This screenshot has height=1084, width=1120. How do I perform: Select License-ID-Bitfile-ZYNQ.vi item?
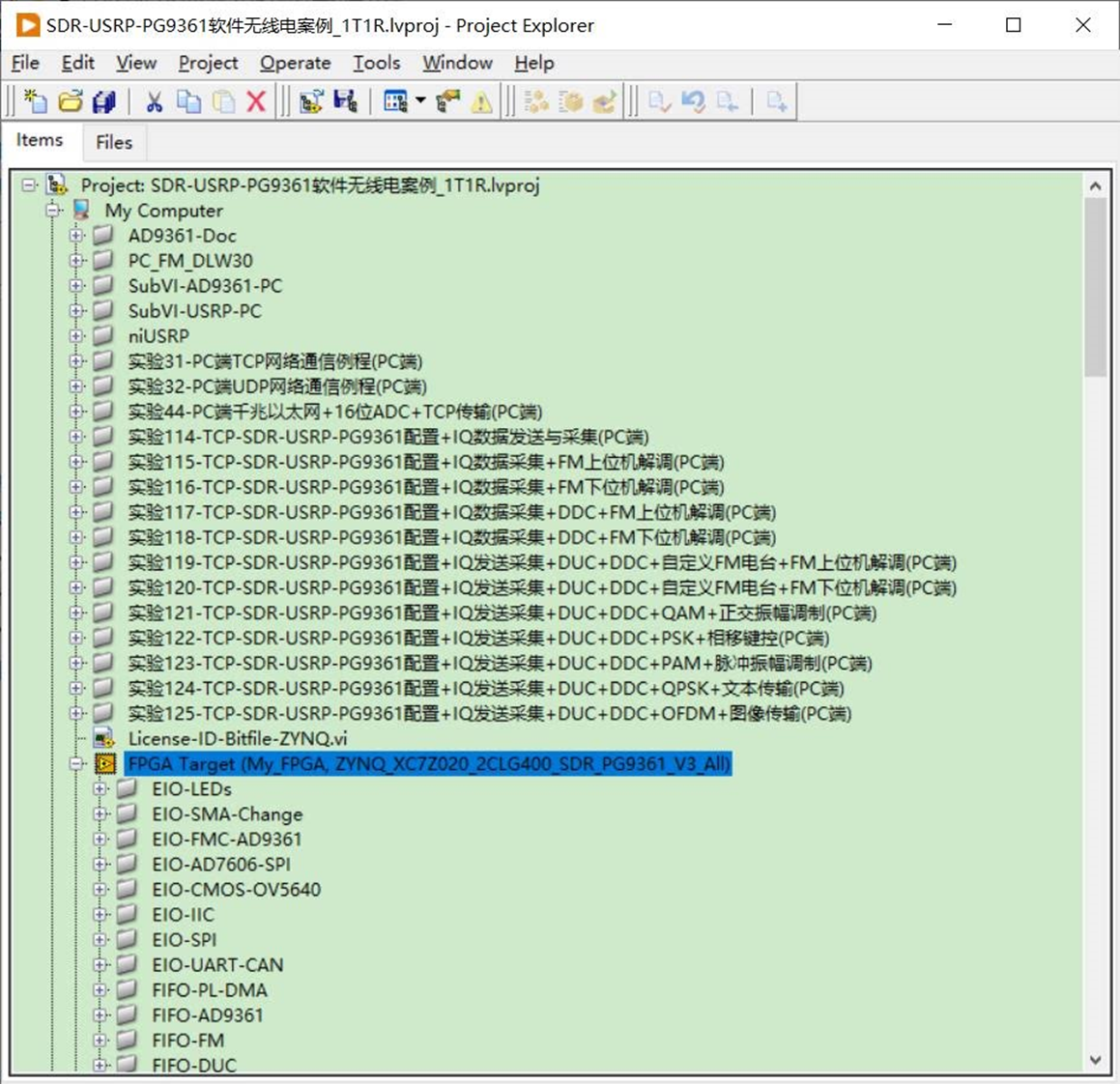237,738
